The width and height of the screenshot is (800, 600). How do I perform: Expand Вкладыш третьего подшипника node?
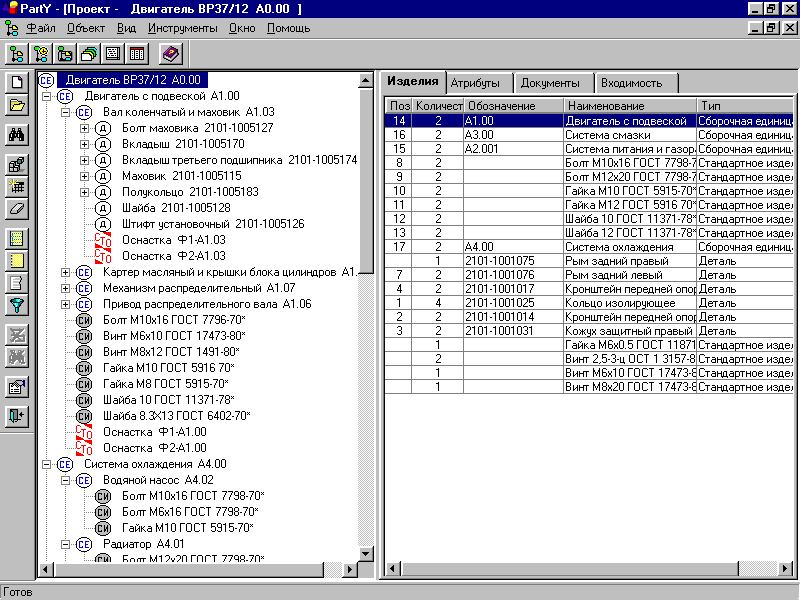coord(84,160)
